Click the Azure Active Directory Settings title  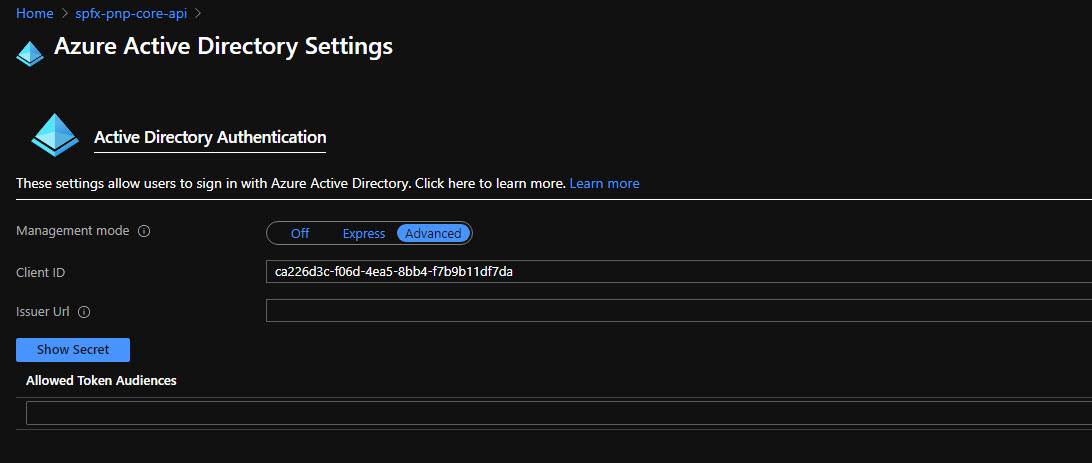tap(223, 46)
